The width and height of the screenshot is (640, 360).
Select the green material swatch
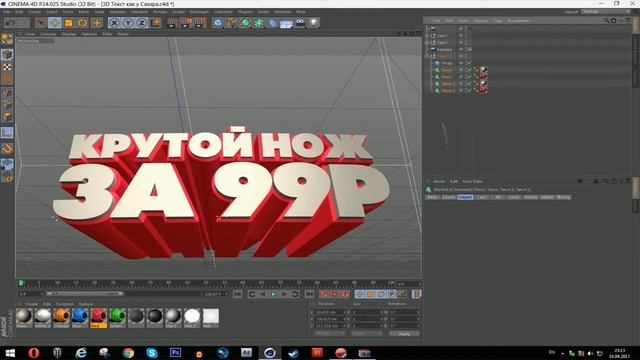tap(117, 317)
